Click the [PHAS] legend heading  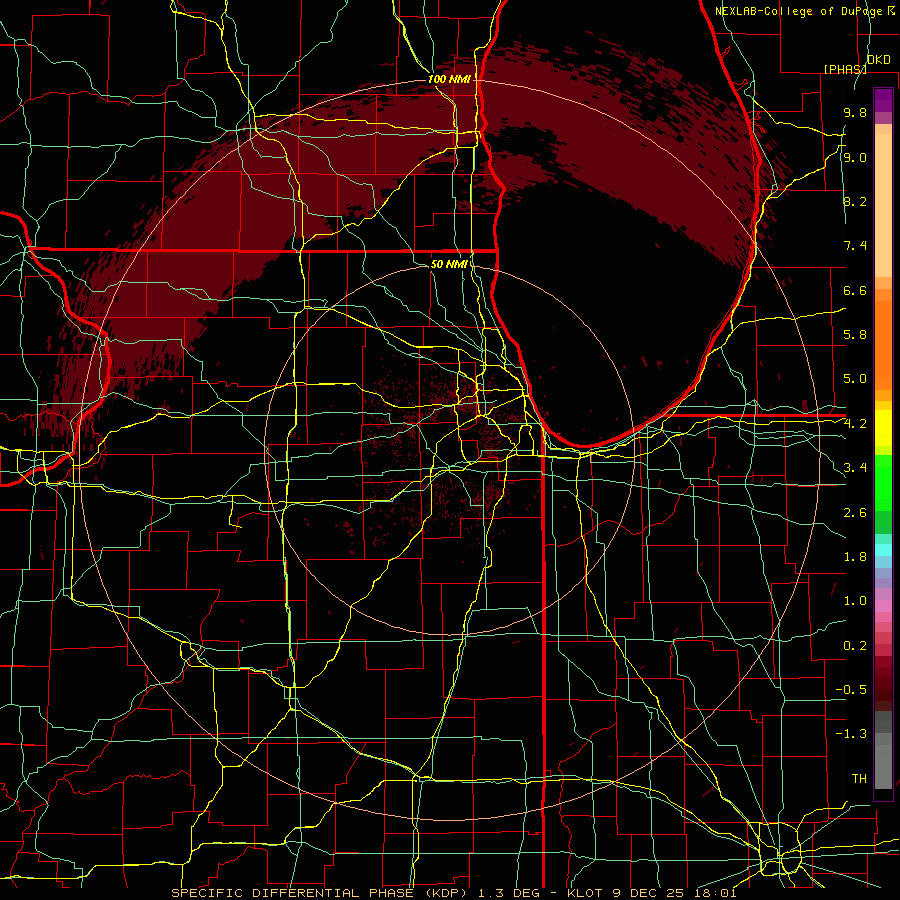pyautogui.click(x=845, y=69)
